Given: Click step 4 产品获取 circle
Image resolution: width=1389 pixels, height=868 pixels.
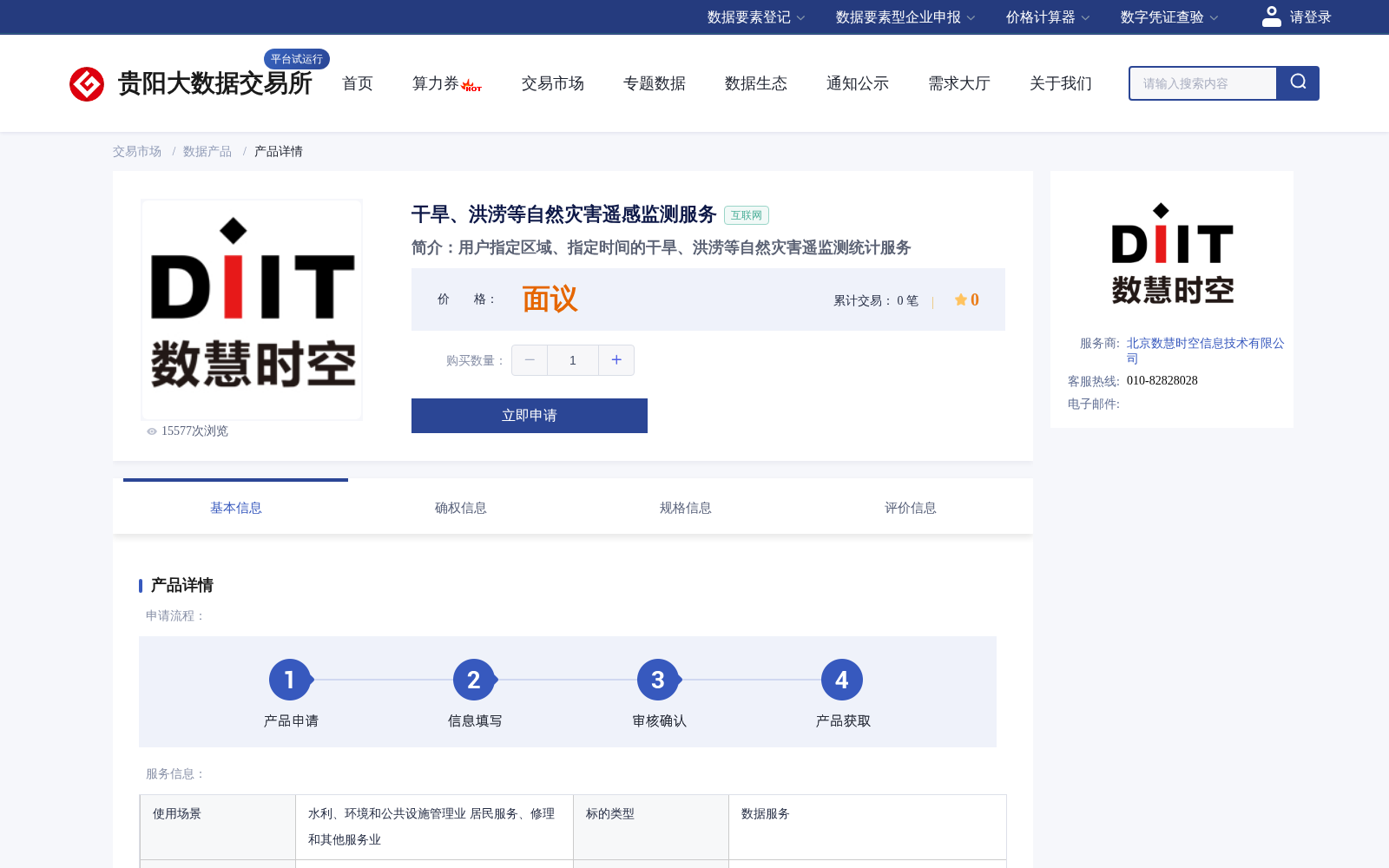Looking at the screenshot, I should (842, 680).
